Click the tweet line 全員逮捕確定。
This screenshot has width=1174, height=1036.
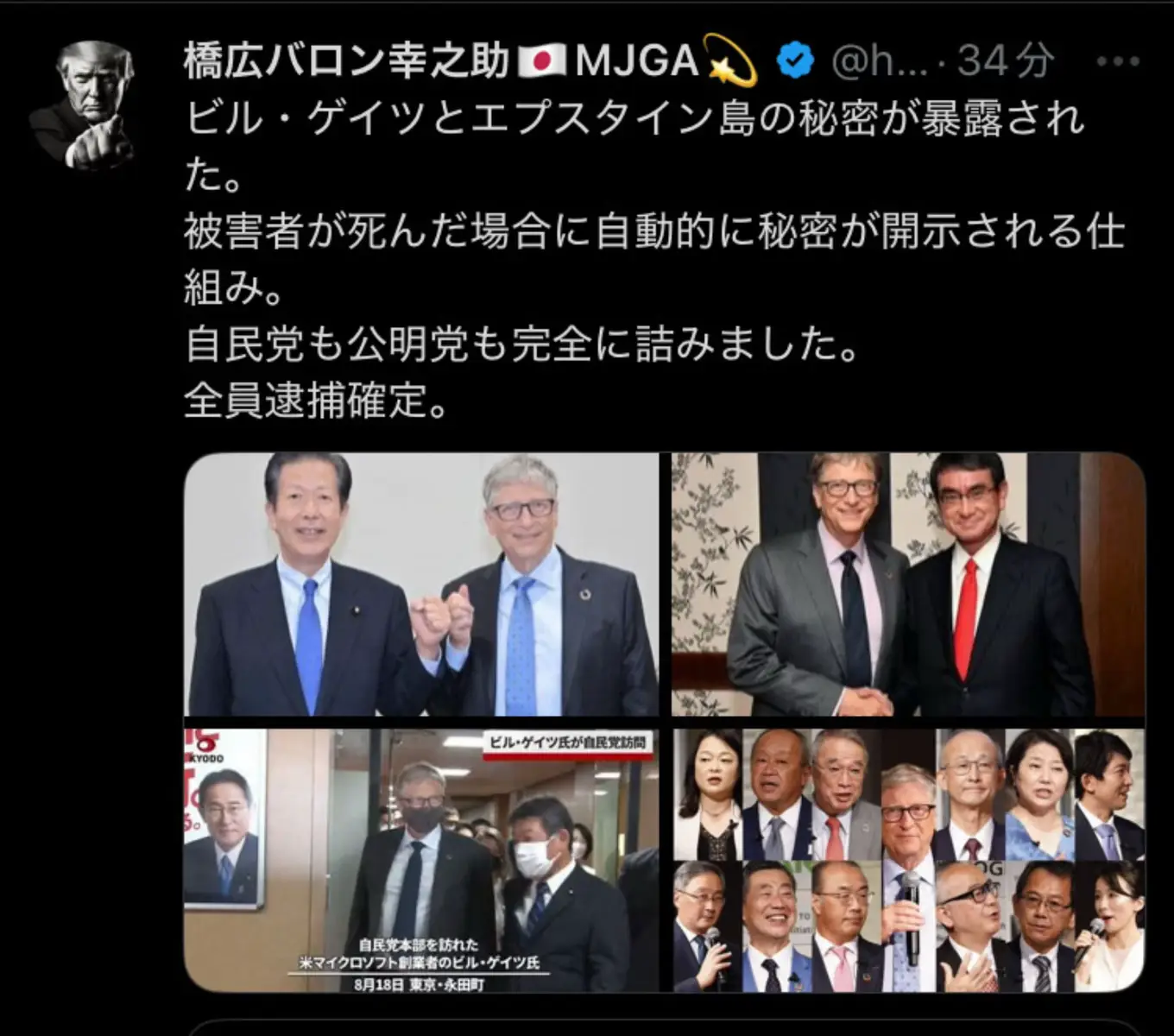316,401
